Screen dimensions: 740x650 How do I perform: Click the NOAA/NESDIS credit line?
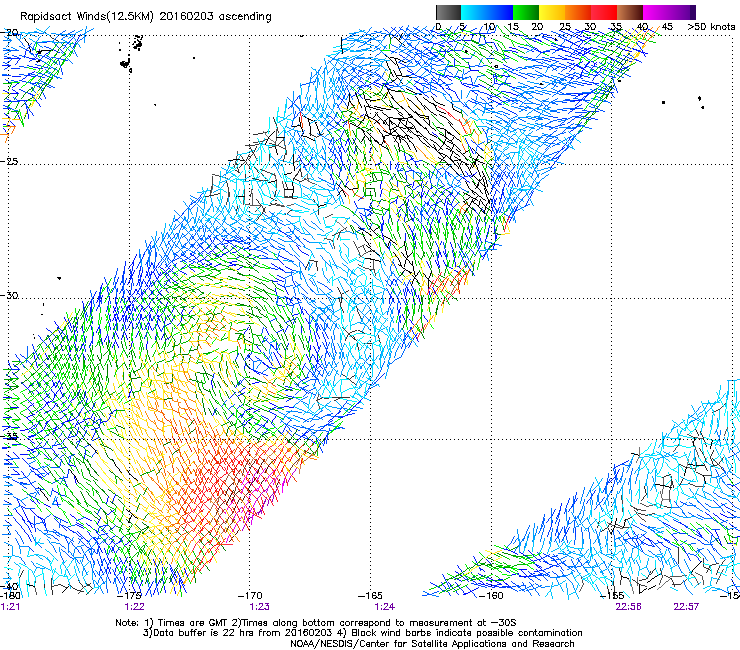point(432,644)
